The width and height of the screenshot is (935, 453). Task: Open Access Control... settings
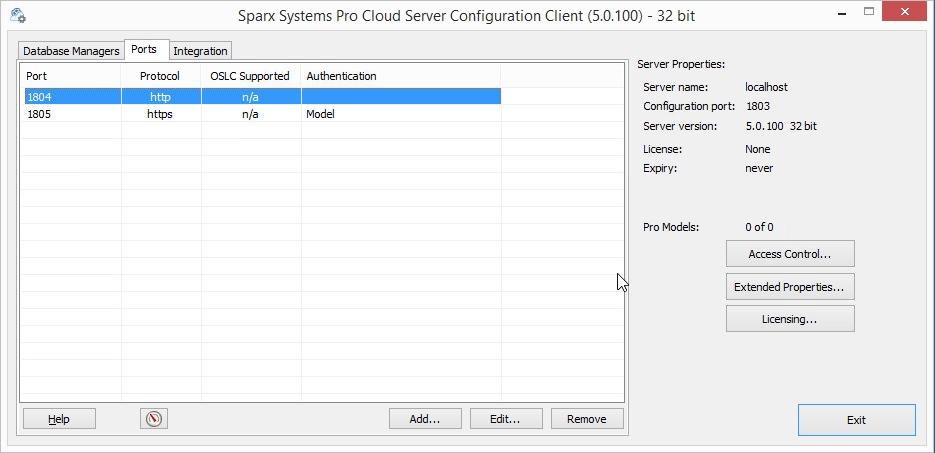pos(789,254)
